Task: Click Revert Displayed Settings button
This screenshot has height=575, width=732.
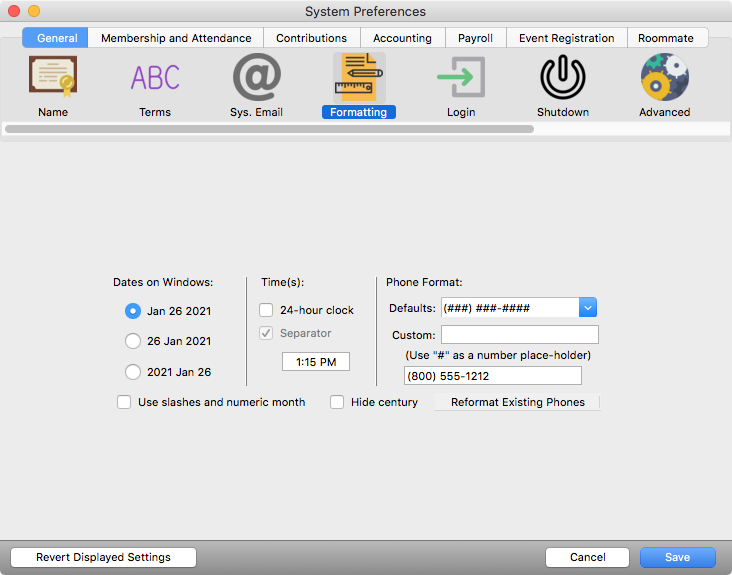Action: [103, 557]
